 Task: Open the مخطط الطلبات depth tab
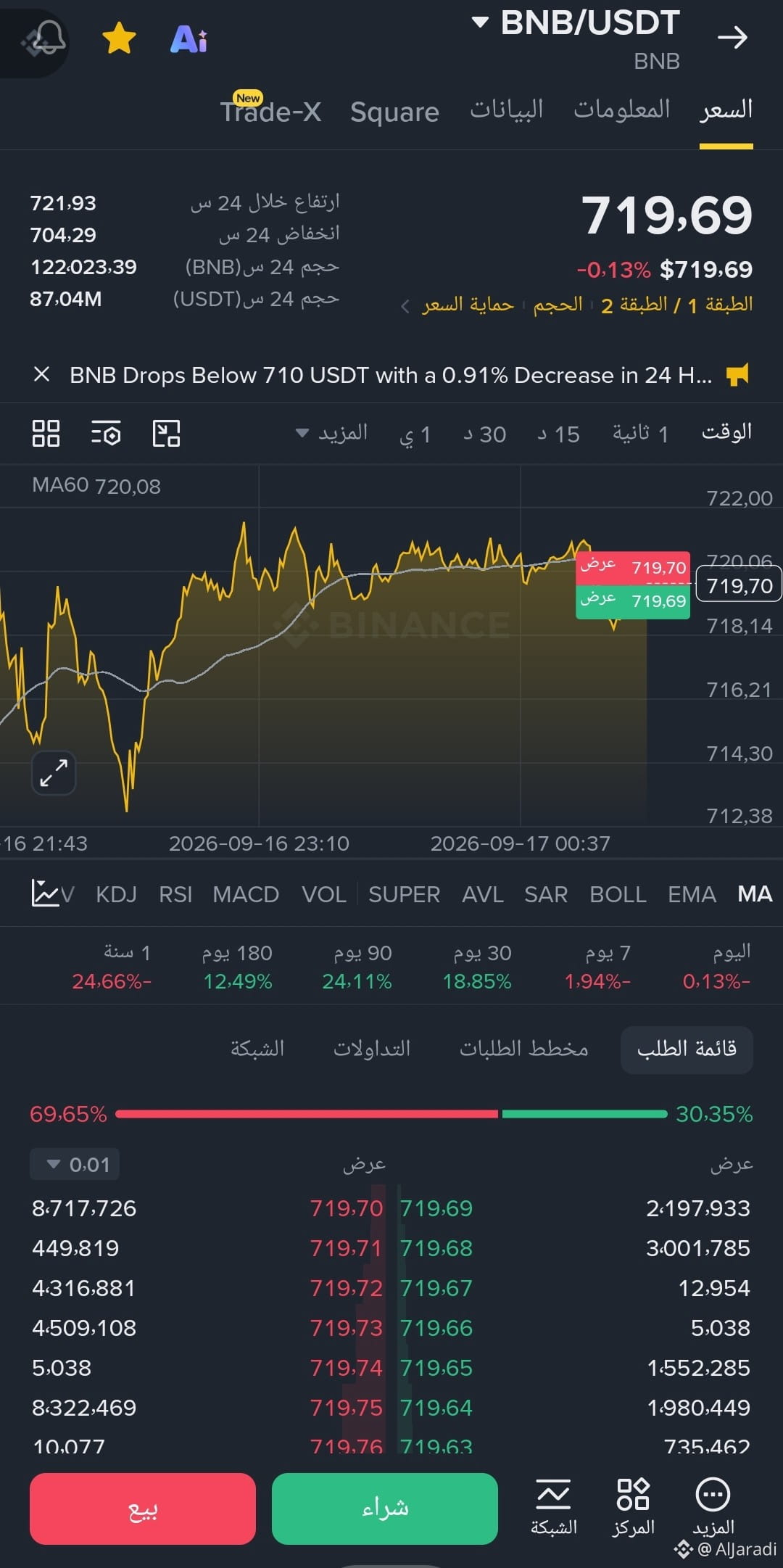[x=523, y=1049]
